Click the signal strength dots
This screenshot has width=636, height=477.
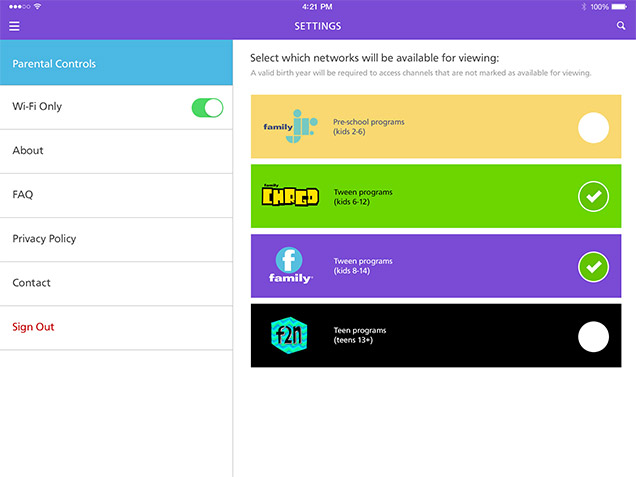pyautogui.click(x=19, y=6)
